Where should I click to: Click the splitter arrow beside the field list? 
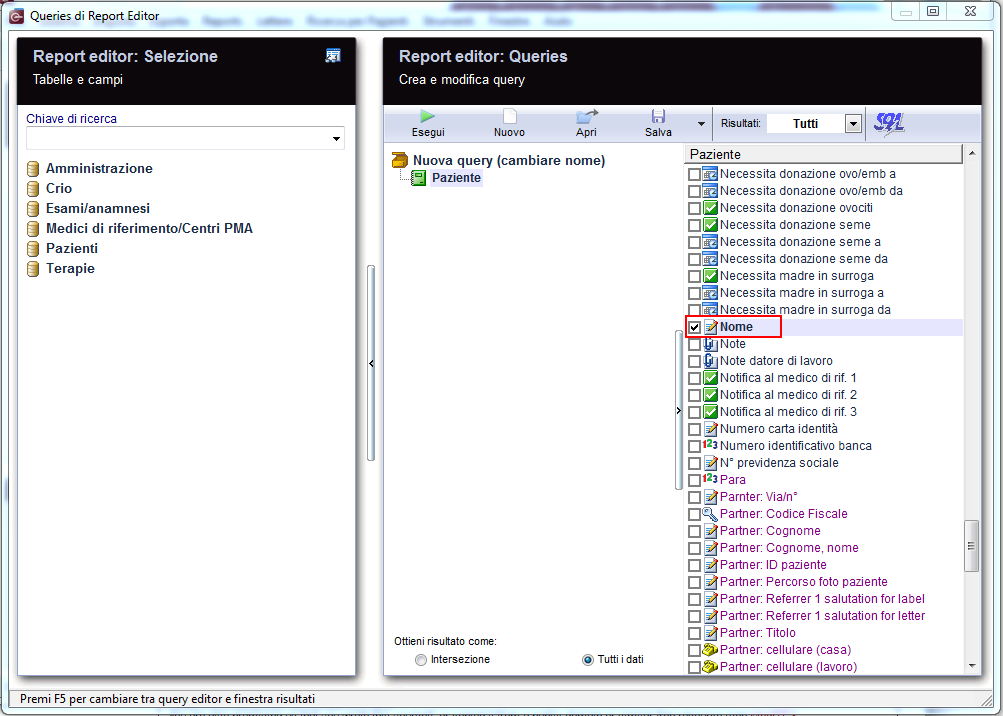pyautogui.click(x=679, y=411)
